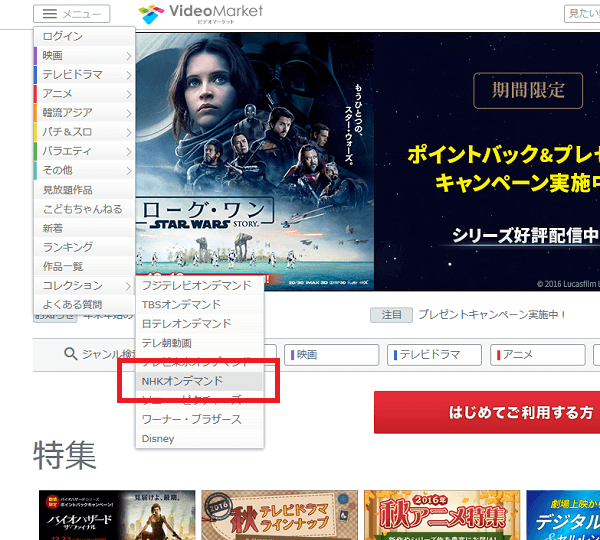Expand the テレビドラマ submenu arrow

[129, 75]
